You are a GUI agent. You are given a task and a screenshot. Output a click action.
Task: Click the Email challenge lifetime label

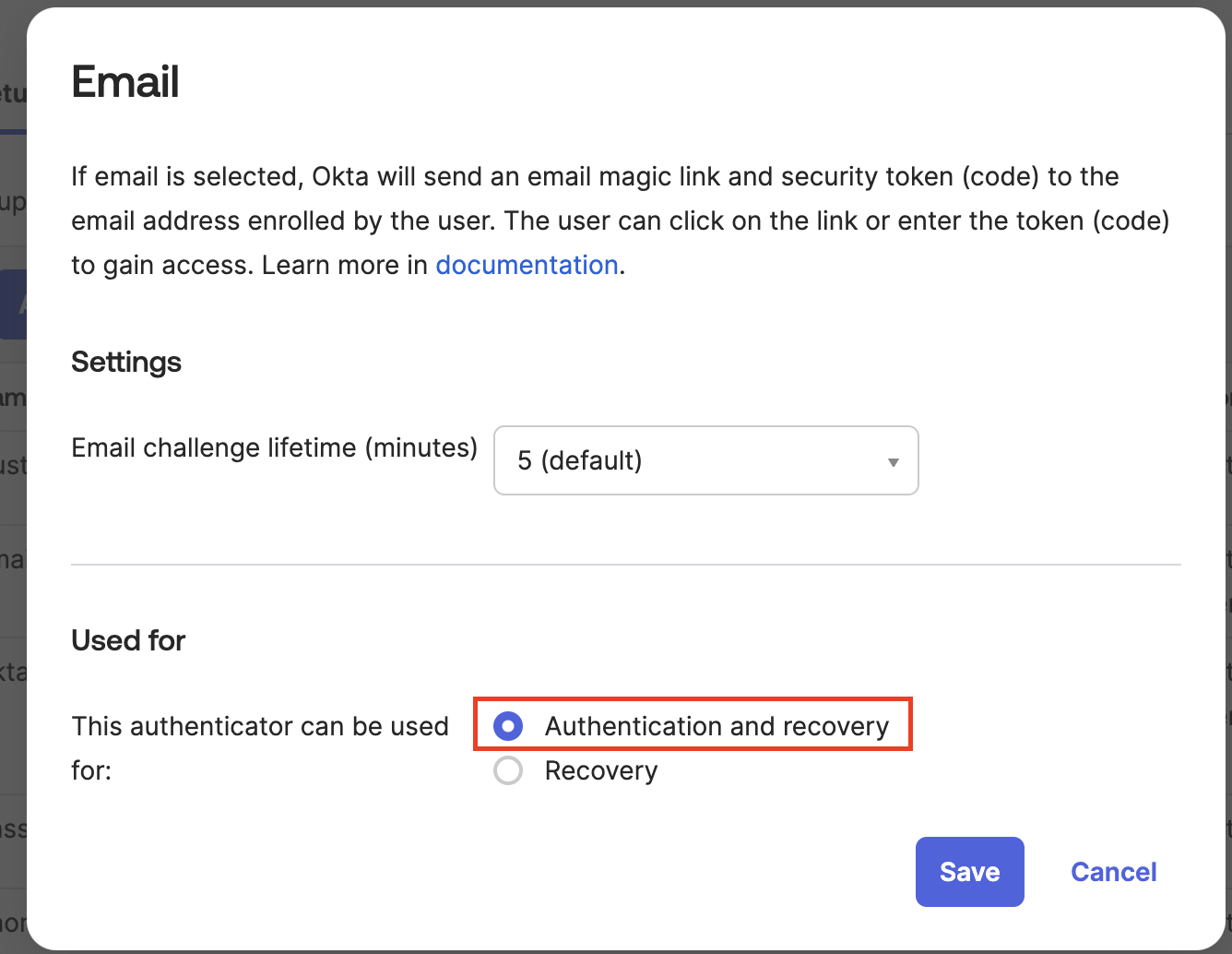(x=274, y=447)
